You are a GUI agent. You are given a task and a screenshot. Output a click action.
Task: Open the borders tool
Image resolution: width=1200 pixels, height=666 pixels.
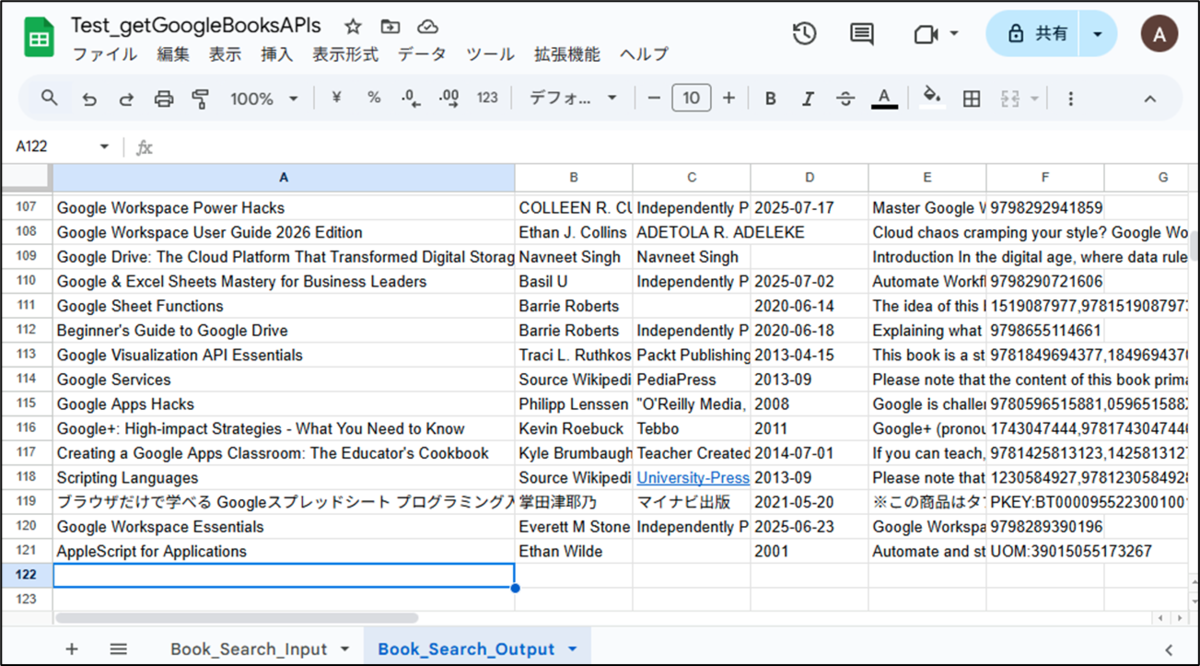tap(971, 98)
